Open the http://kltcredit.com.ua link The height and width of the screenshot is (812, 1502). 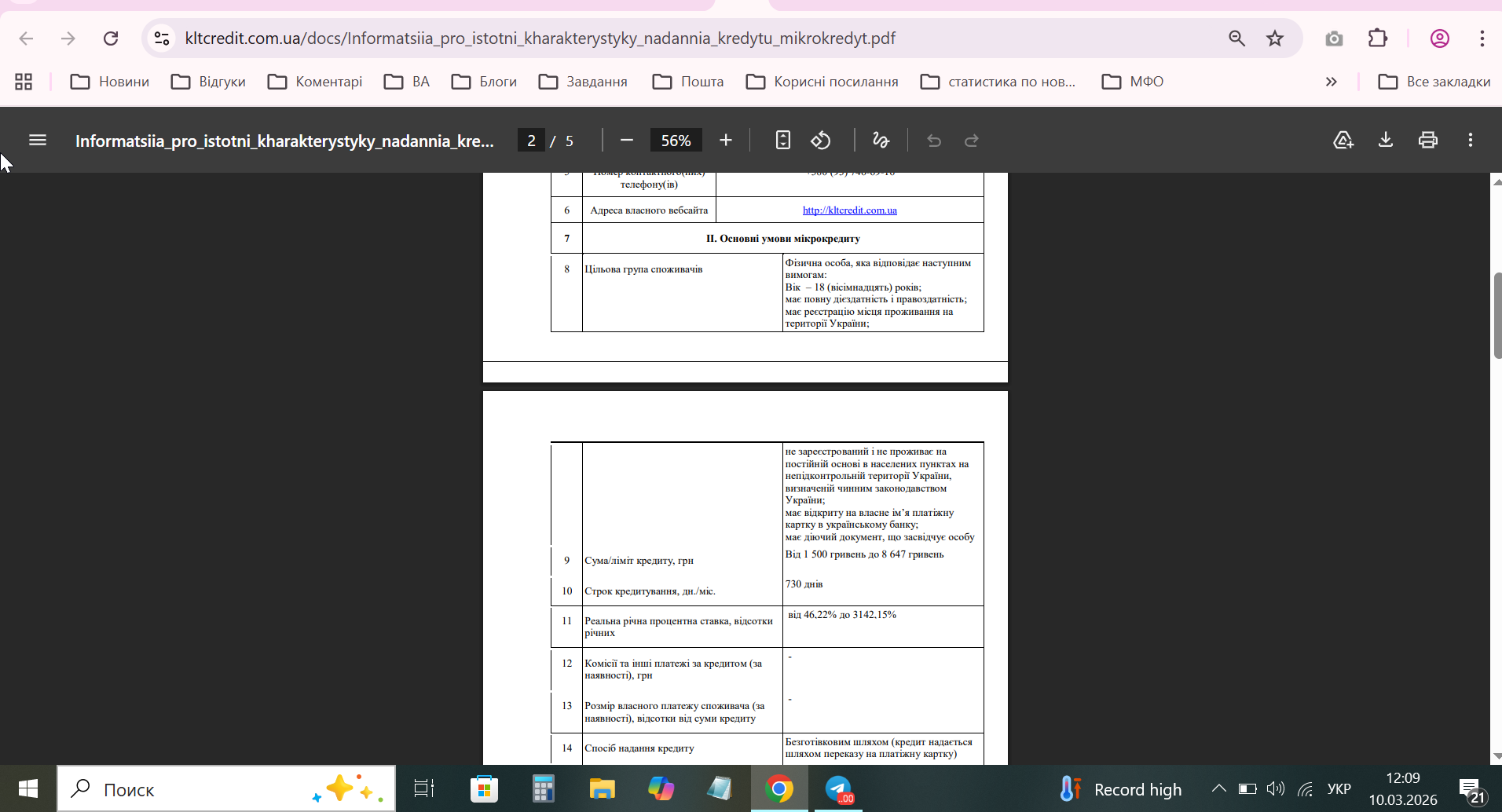point(850,210)
